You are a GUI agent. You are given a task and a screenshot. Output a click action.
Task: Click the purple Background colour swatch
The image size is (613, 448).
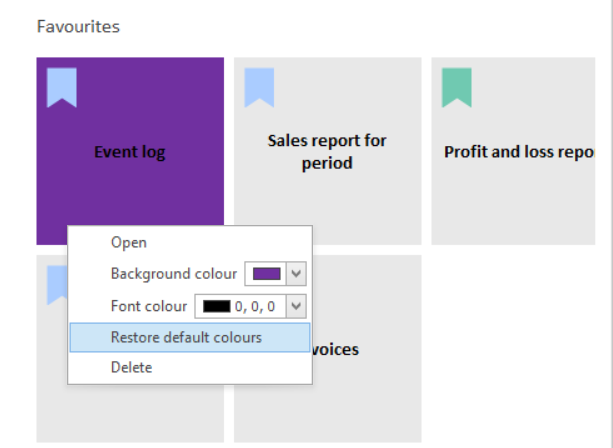coord(266,273)
